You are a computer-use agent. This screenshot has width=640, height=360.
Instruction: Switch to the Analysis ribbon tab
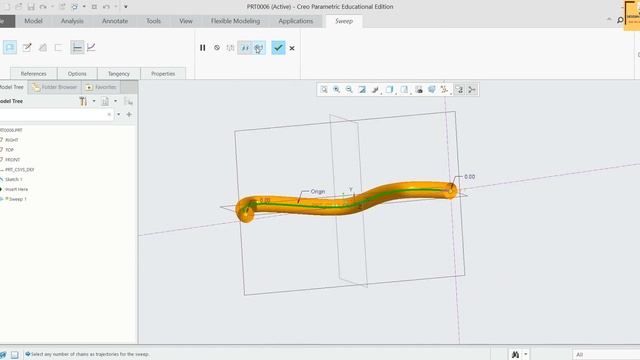(72, 21)
